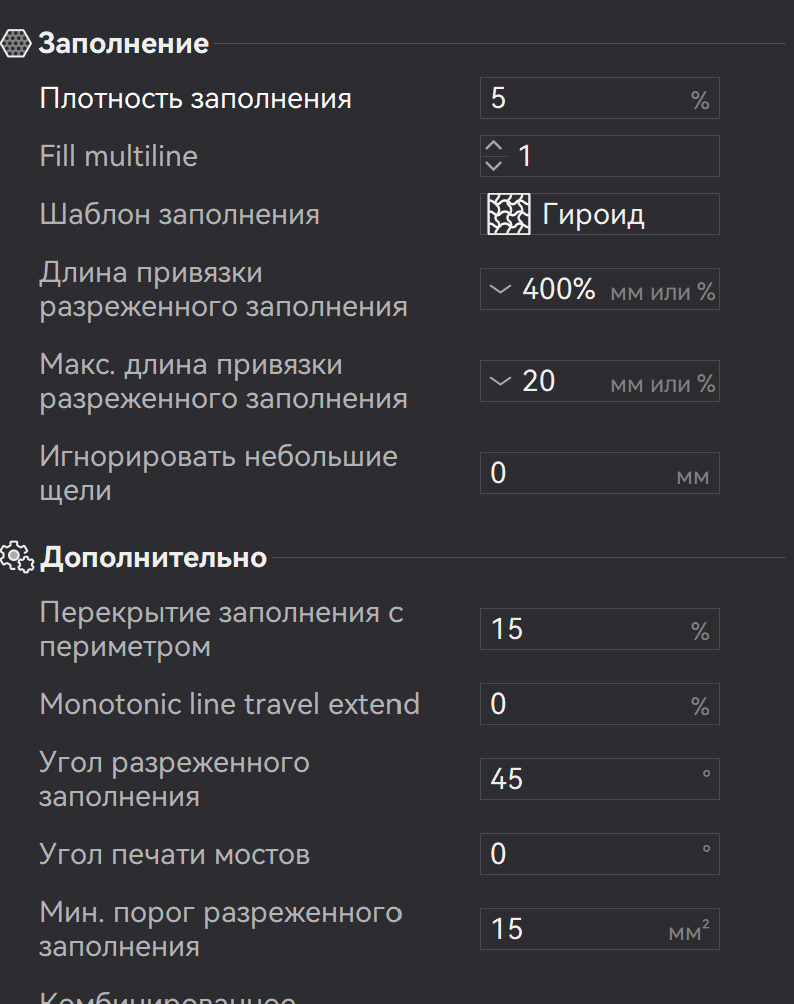794x1004 pixels.
Task: Expand the max anchor length 20 dropdown
Action: 500,382
